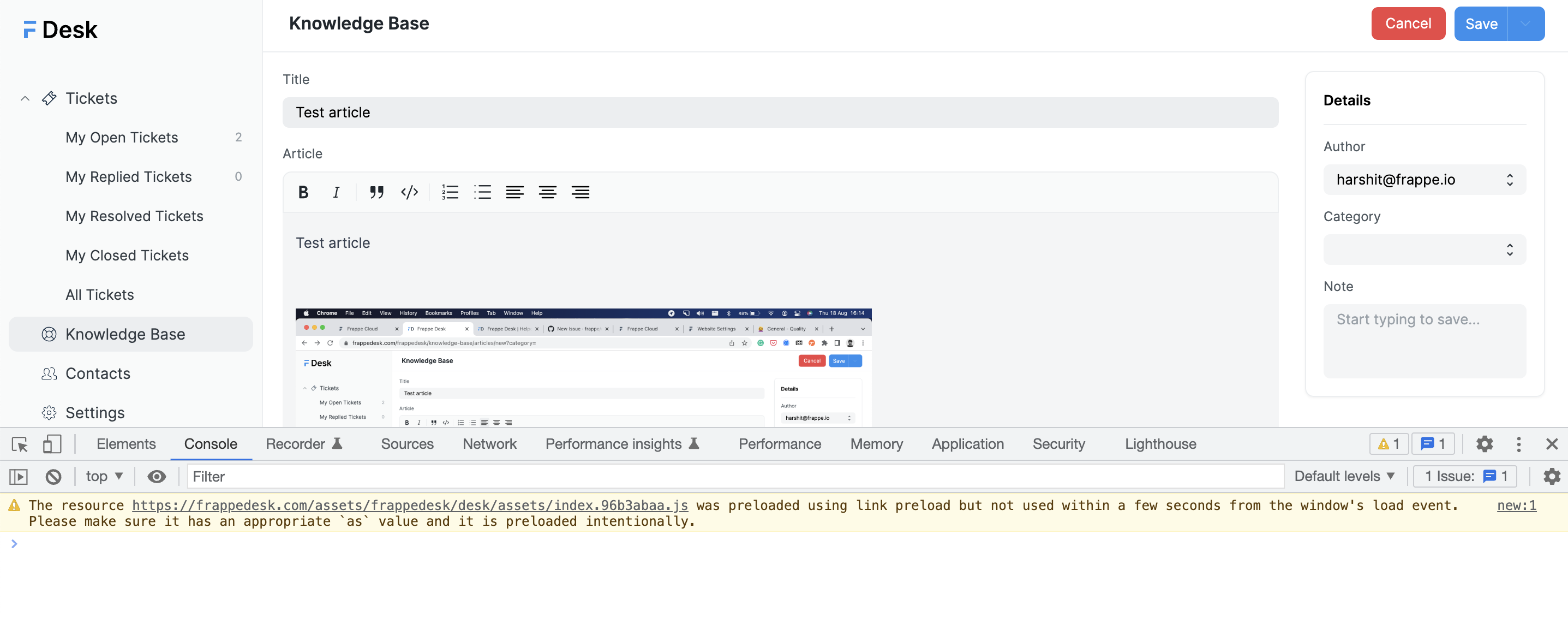This screenshot has height=617, width=1568.
Task: Open the DevTools three-dot more menu
Action: click(x=1519, y=444)
